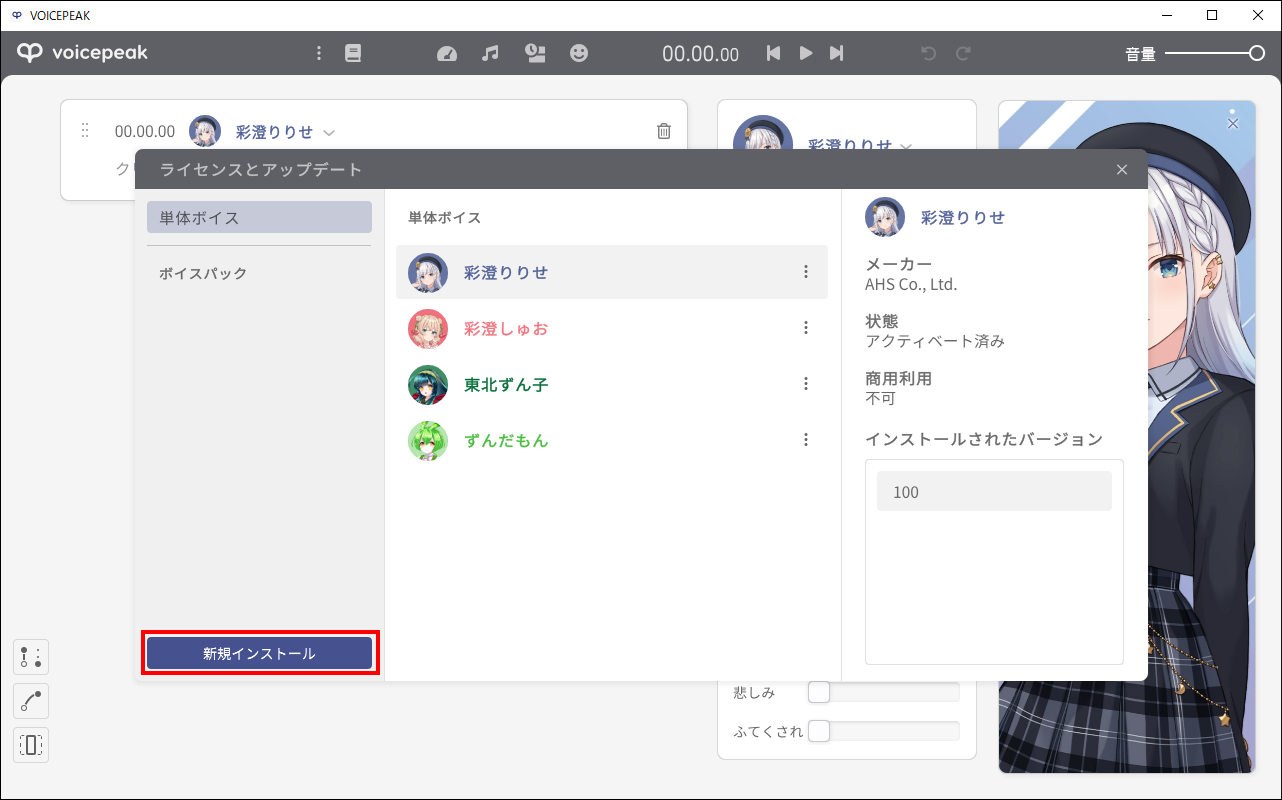Play the narration

click(805, 53)
